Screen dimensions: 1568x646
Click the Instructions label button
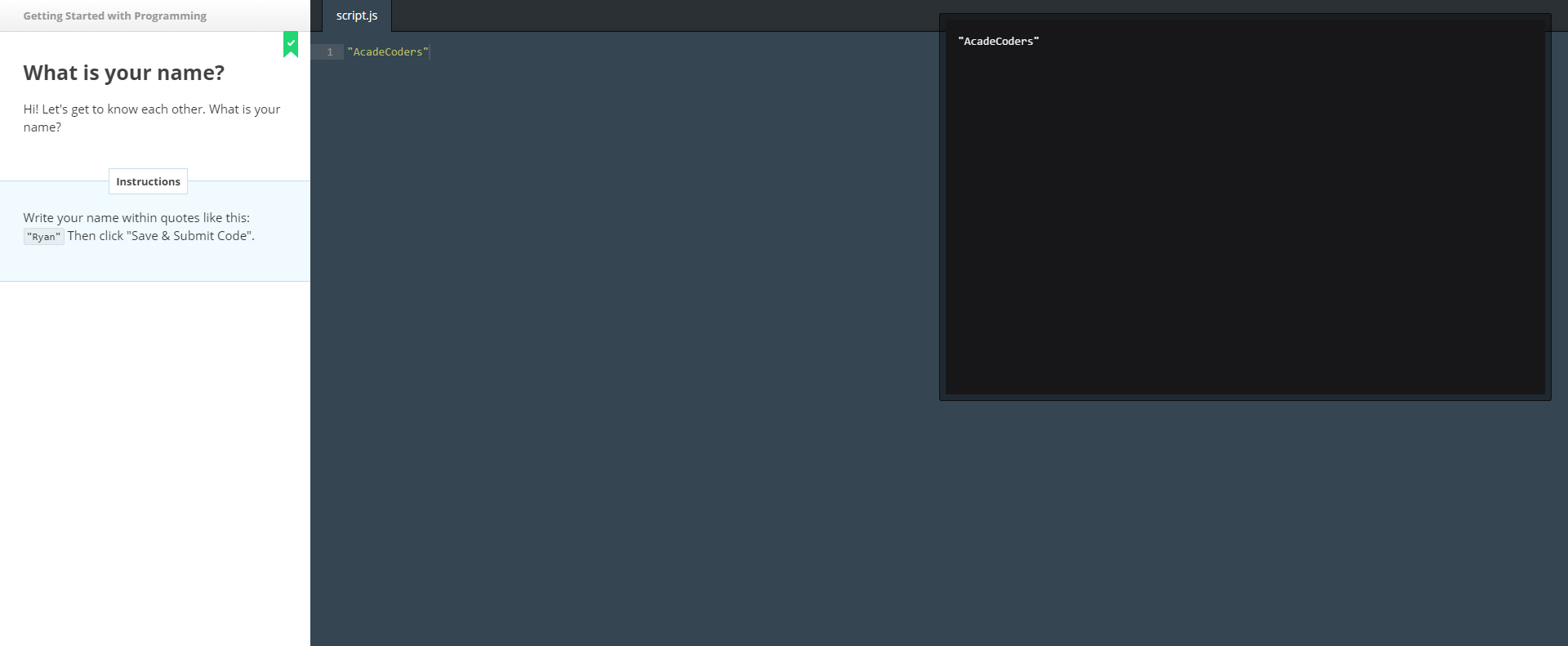click(x=148, y=181)
